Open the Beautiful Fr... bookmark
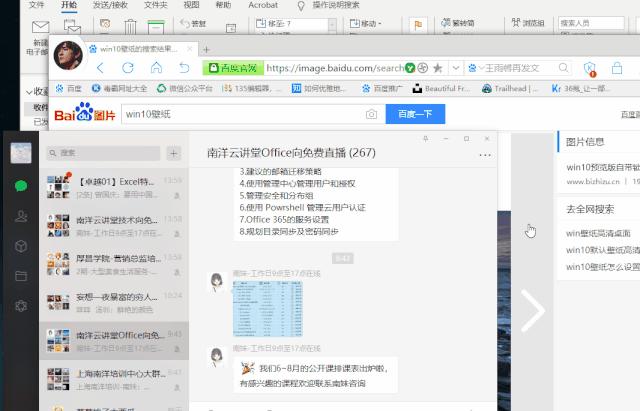This screenshot has height=411, width=640. click(442, 88)
